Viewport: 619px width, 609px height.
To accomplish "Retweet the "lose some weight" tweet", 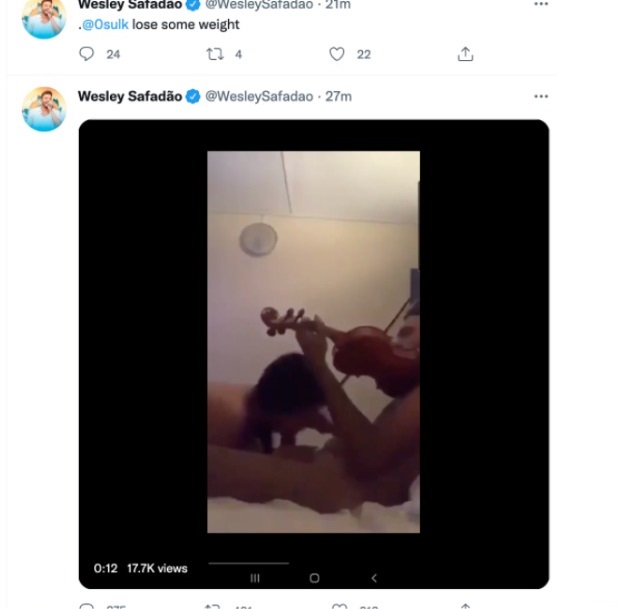I will click(213, 55).
